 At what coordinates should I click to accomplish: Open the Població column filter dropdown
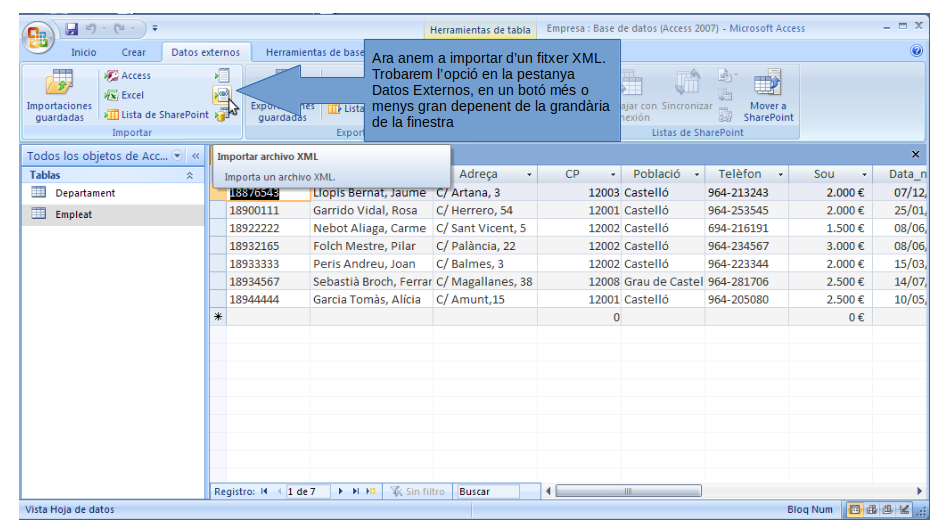point(696,174)
